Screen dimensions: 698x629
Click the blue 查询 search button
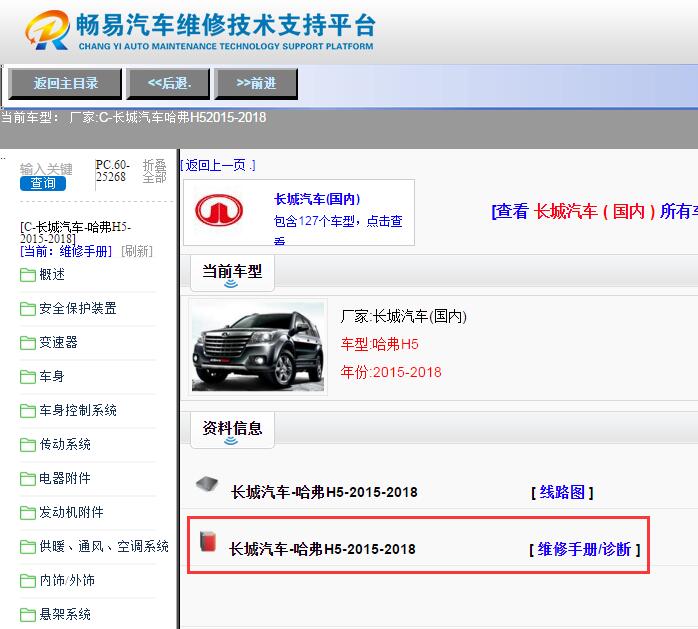43,183
